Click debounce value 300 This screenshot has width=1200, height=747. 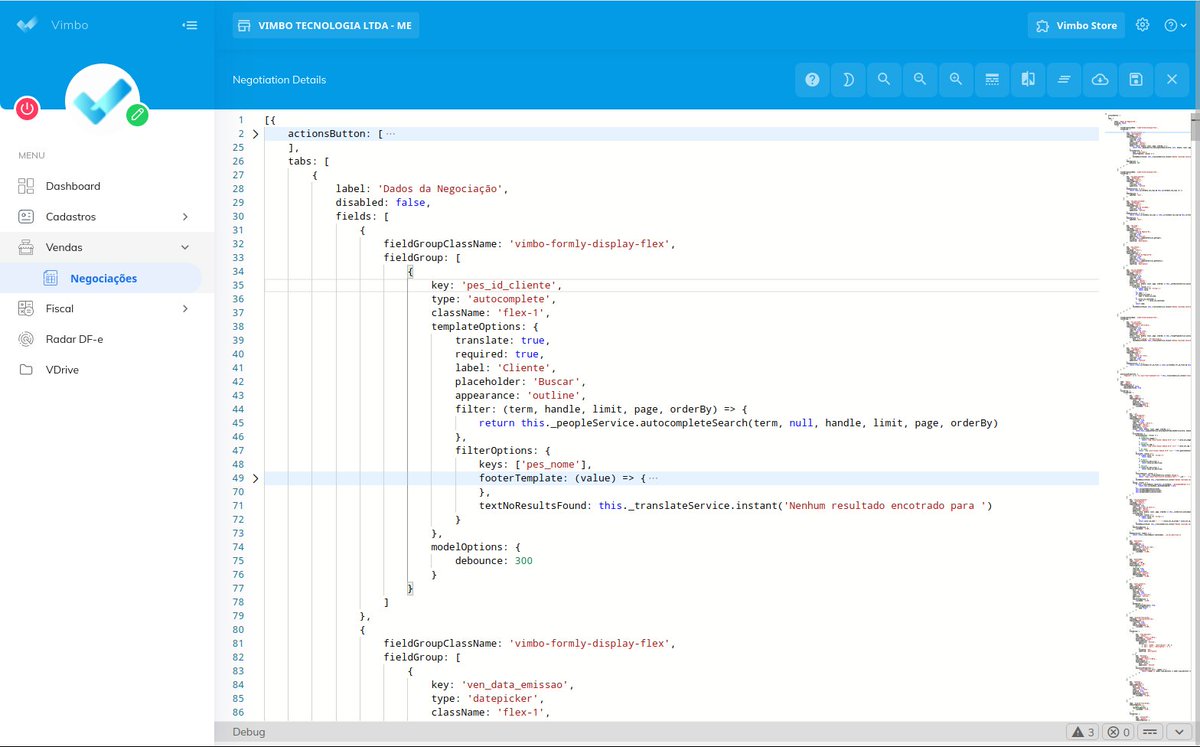(523, 561)
